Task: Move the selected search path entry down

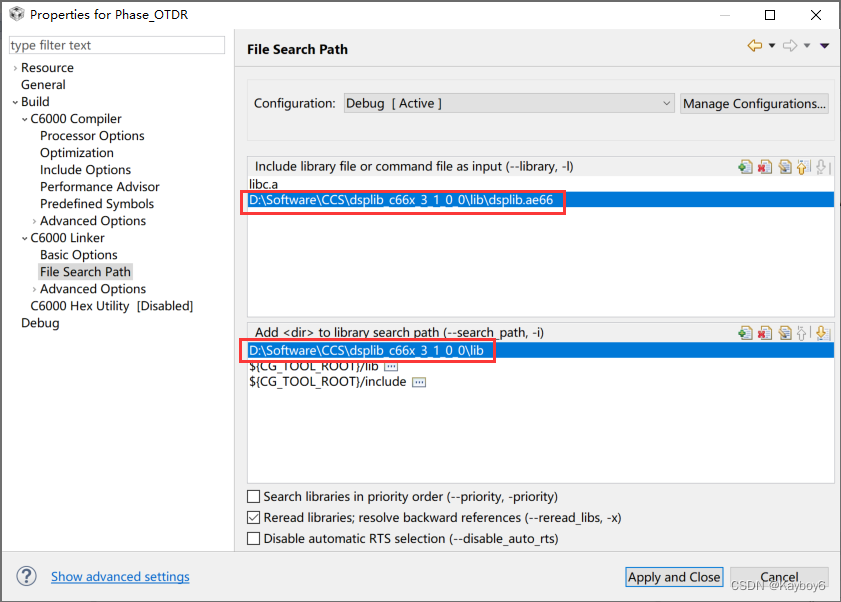Action: tap(821, 333)
